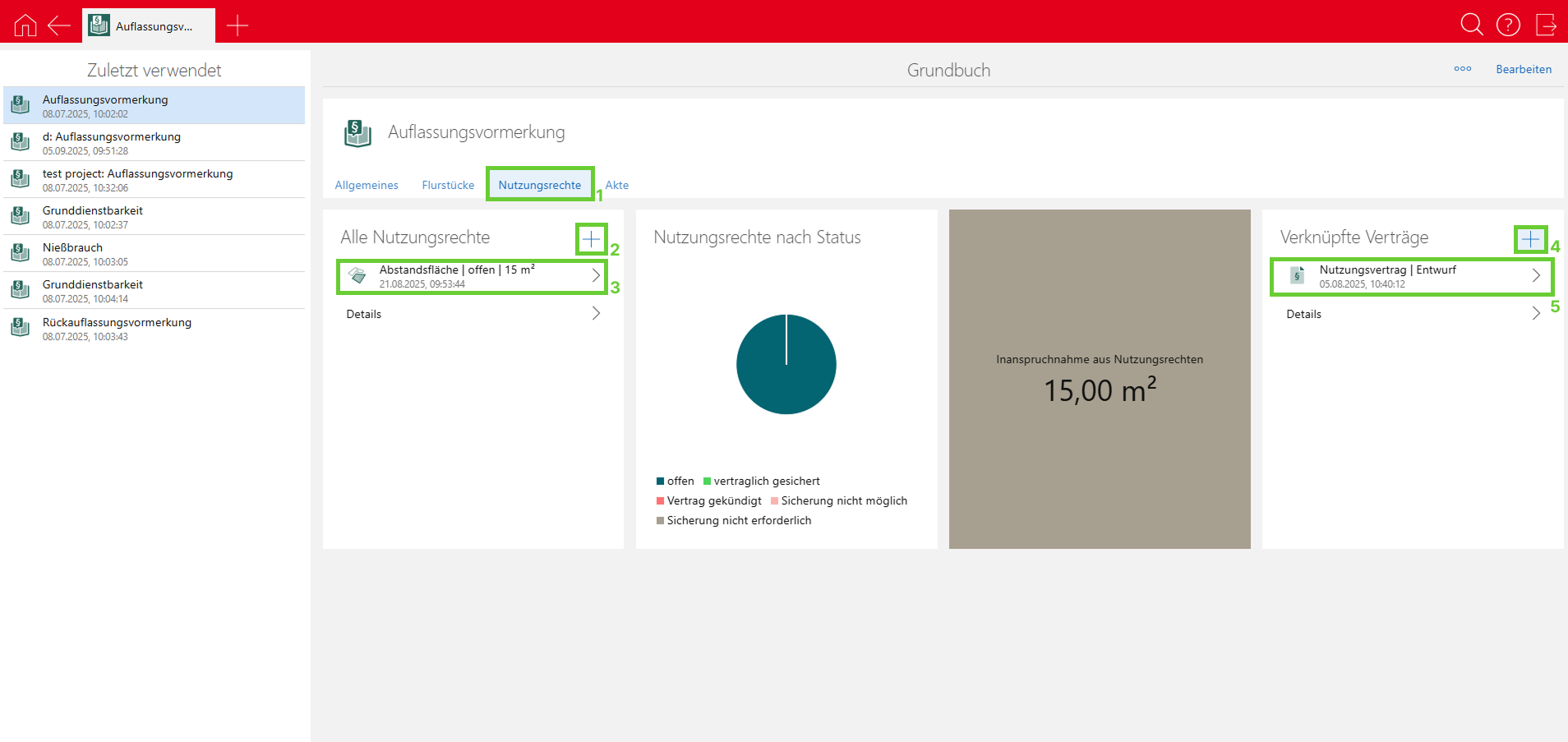Add new entry under Alle Nutzungsrechte
Viewport: 1568px width, 742px height.
[x=591, y=239]
